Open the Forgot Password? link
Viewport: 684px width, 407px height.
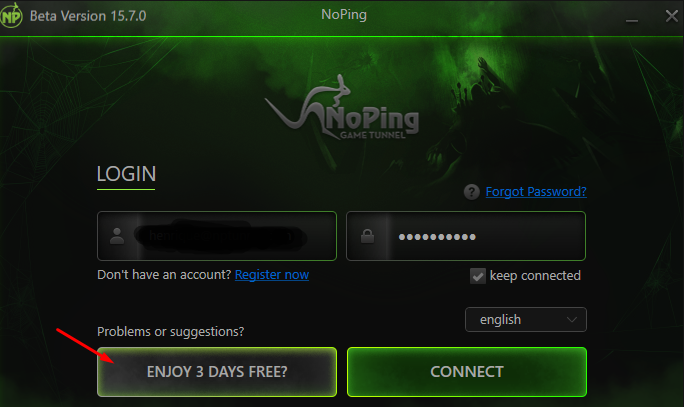(536, 192)
